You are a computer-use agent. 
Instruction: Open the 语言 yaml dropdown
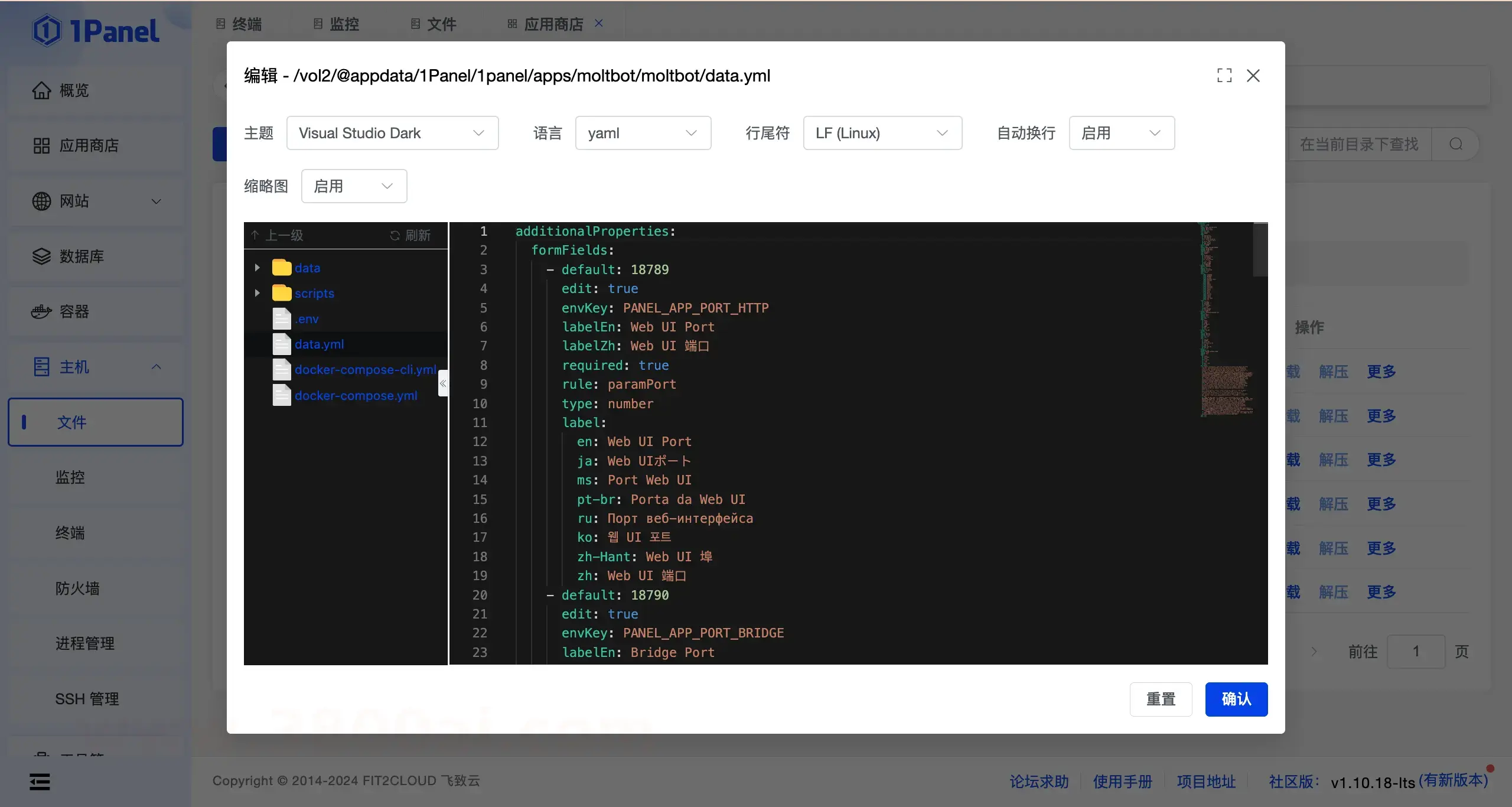(643, 134)
